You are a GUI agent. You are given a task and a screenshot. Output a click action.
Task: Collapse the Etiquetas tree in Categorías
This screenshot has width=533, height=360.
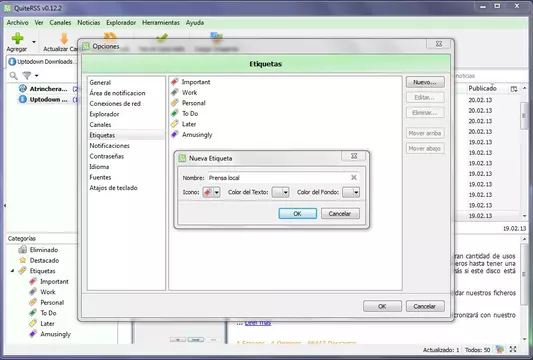tap(13, 271)
